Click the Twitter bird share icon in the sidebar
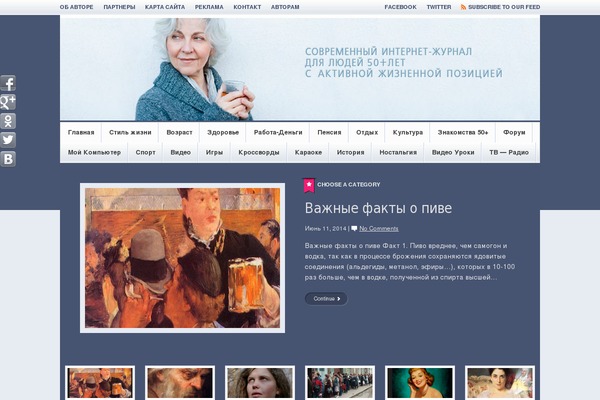The image size is (600, 400). 8,140
